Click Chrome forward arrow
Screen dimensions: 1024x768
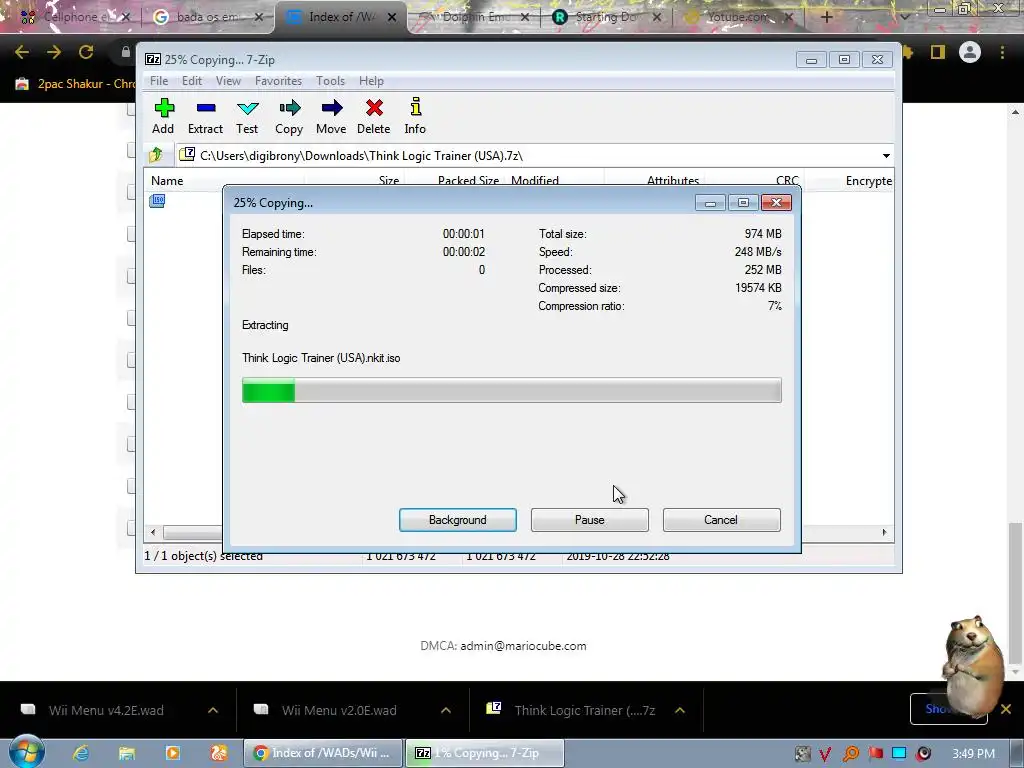coord(54,52)
